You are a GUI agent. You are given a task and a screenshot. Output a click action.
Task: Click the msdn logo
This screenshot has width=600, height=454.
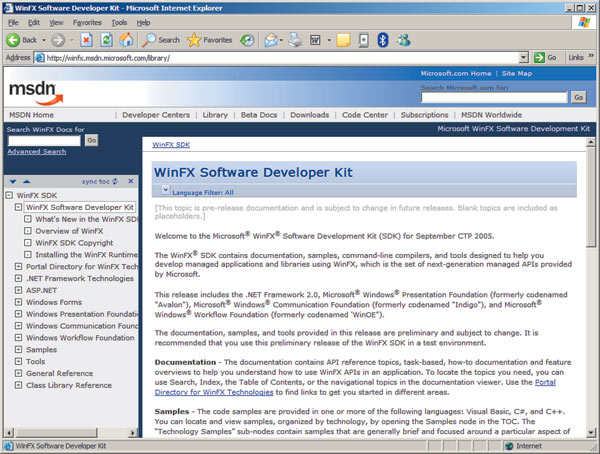click(36, 92)
